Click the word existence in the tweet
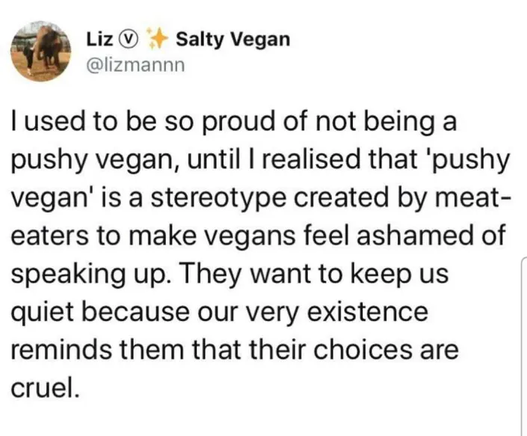This screenshot has width=527, height=436. pos(368,312)
